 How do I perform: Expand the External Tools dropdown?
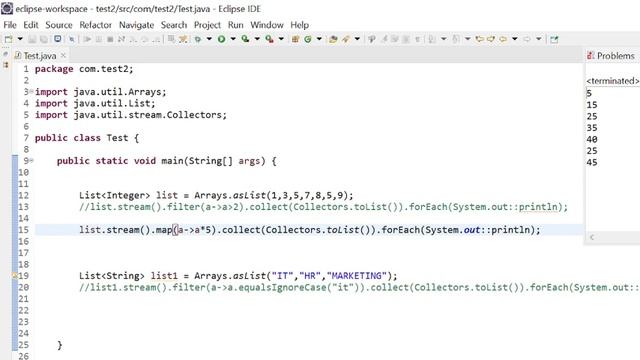coord(281,39)
